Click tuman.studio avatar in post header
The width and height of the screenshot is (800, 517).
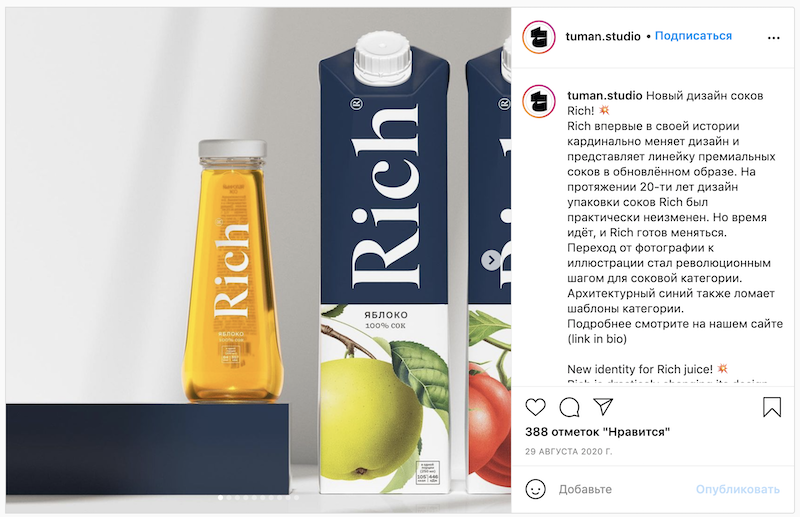[x=539, y=37]
